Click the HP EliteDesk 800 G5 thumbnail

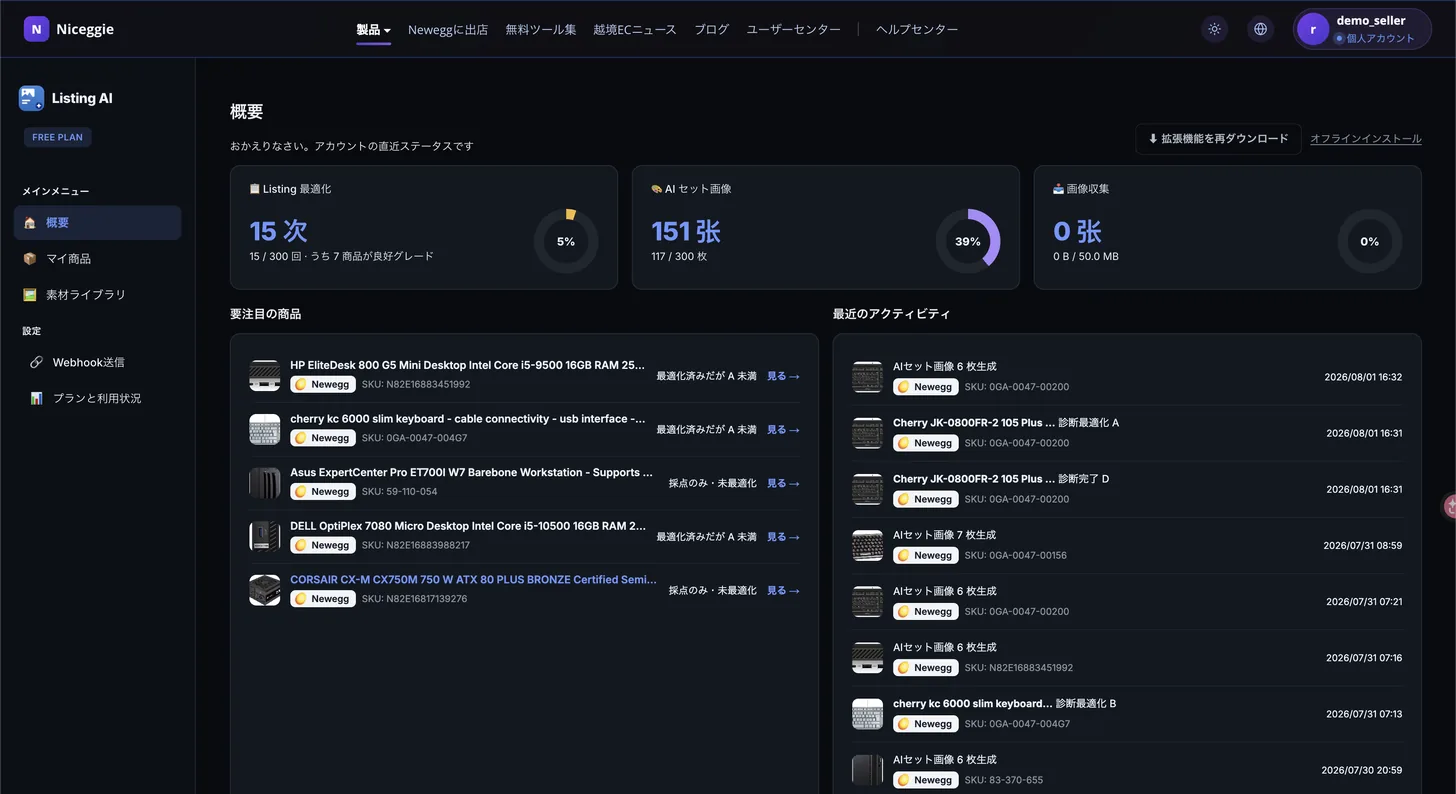265,375
